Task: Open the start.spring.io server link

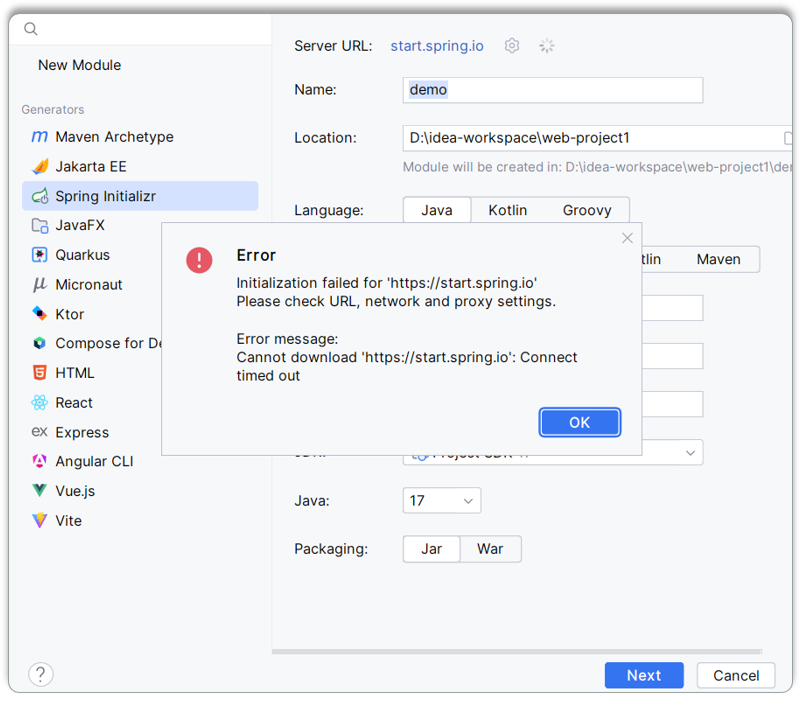Action: (x=437, y=46)
